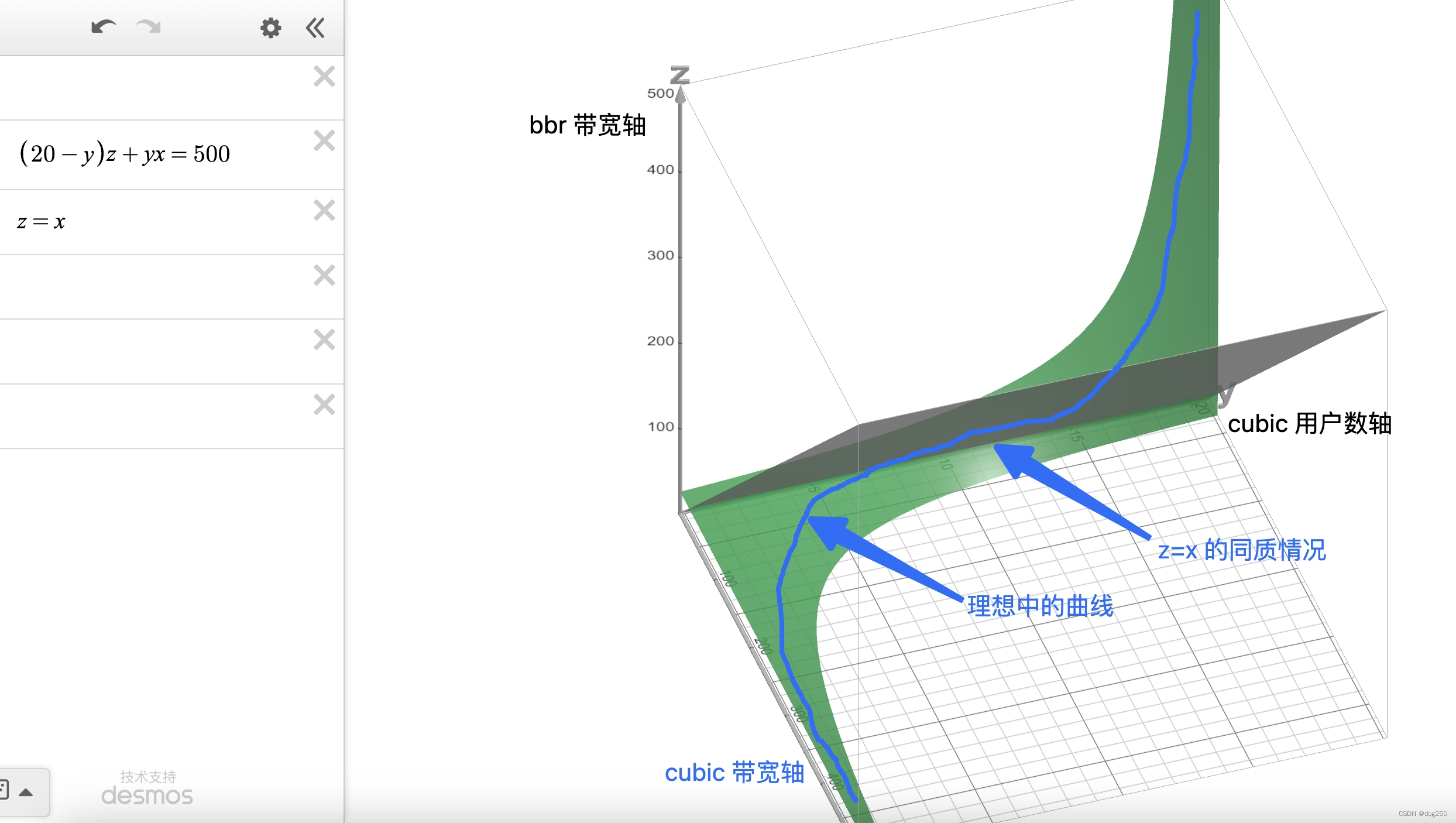Open the desmos logo link
This screenshot has height=823, width=1456.
tap(147, 795)
